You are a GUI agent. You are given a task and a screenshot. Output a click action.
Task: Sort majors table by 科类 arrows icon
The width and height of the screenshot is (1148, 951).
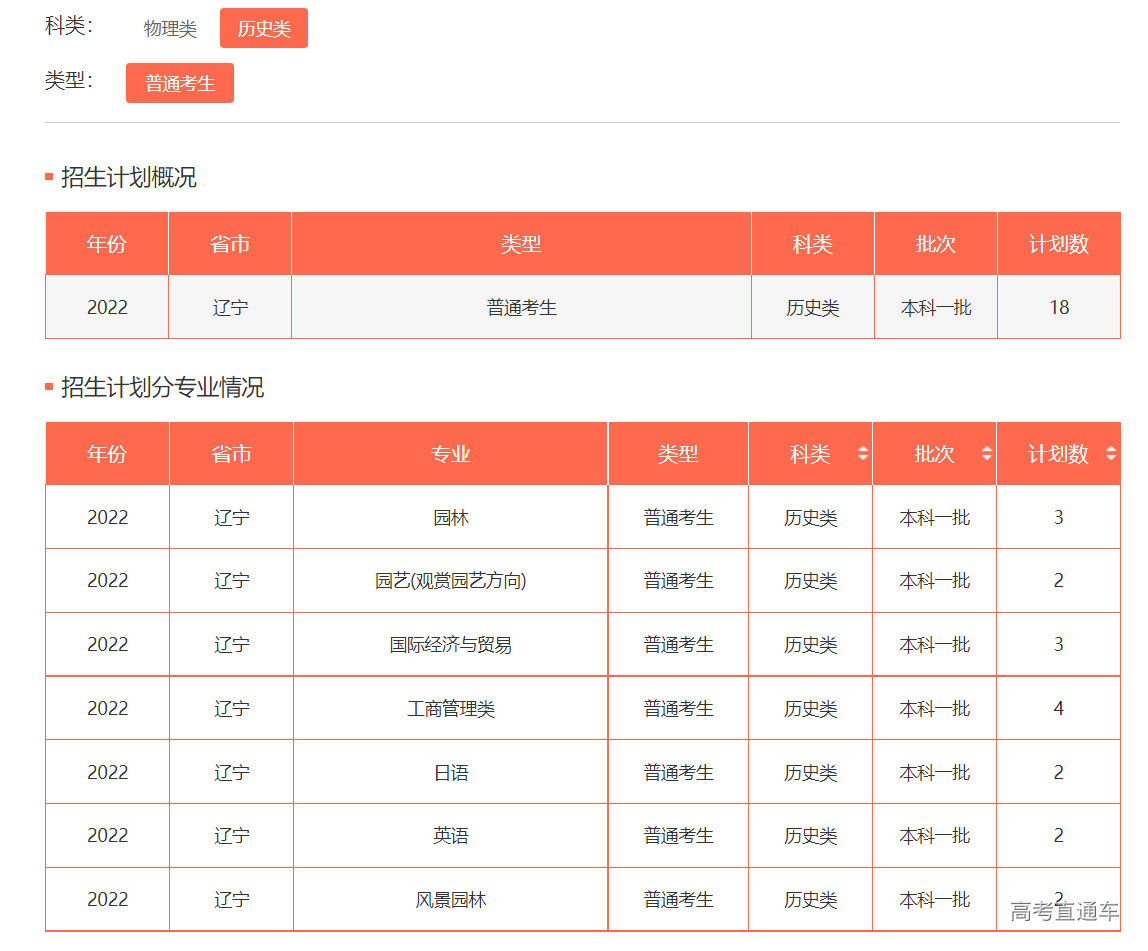(863, 454)
